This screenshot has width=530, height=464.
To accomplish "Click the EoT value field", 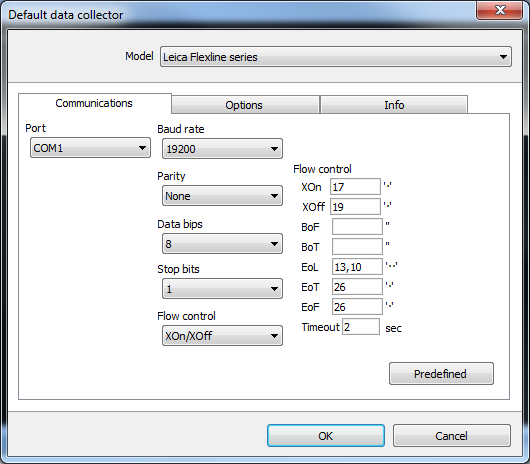I will coord(357,287).
